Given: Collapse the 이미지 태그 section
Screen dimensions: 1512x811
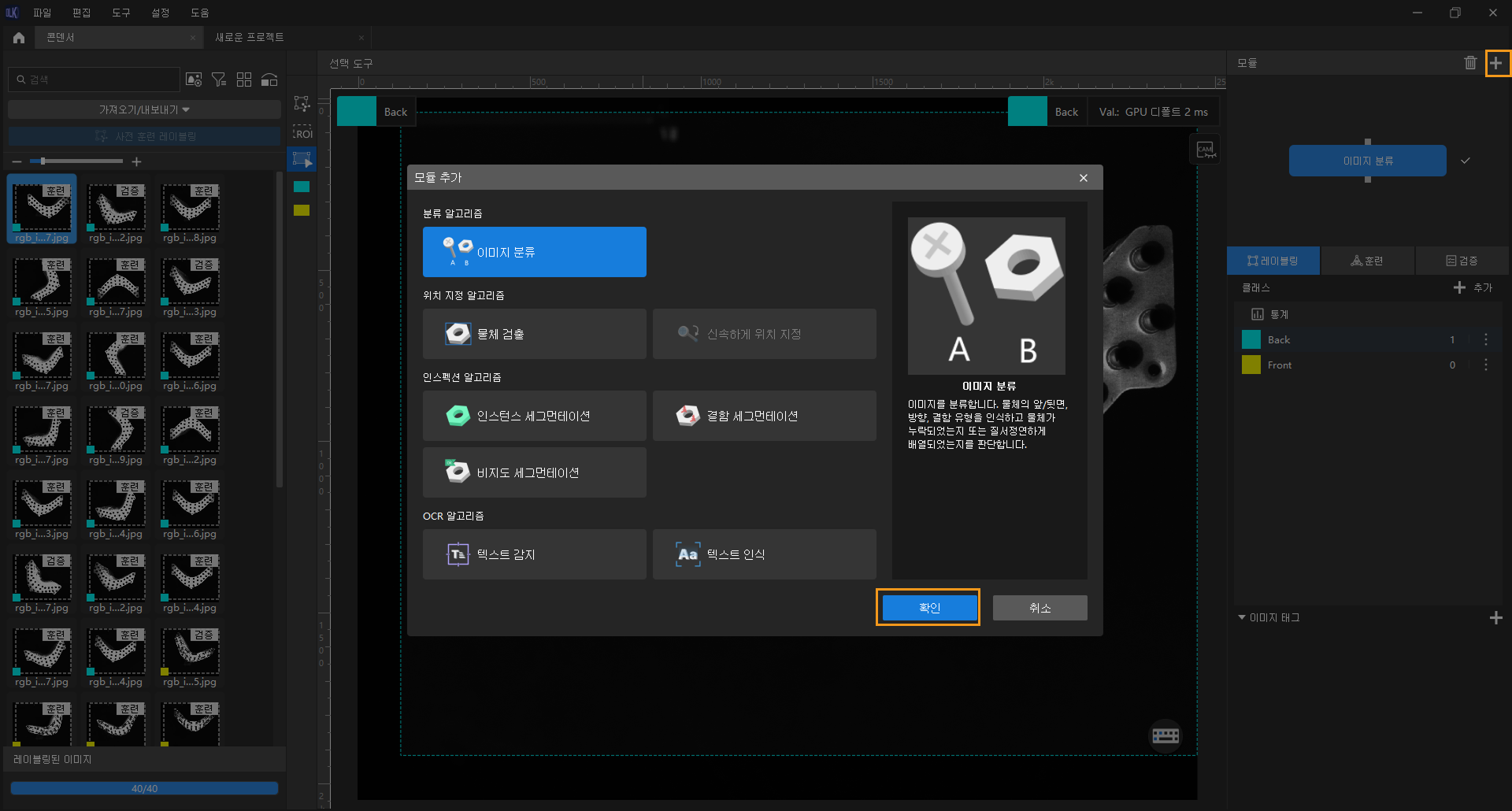Looking at the screenshot, I should (x=1242, y=617).
